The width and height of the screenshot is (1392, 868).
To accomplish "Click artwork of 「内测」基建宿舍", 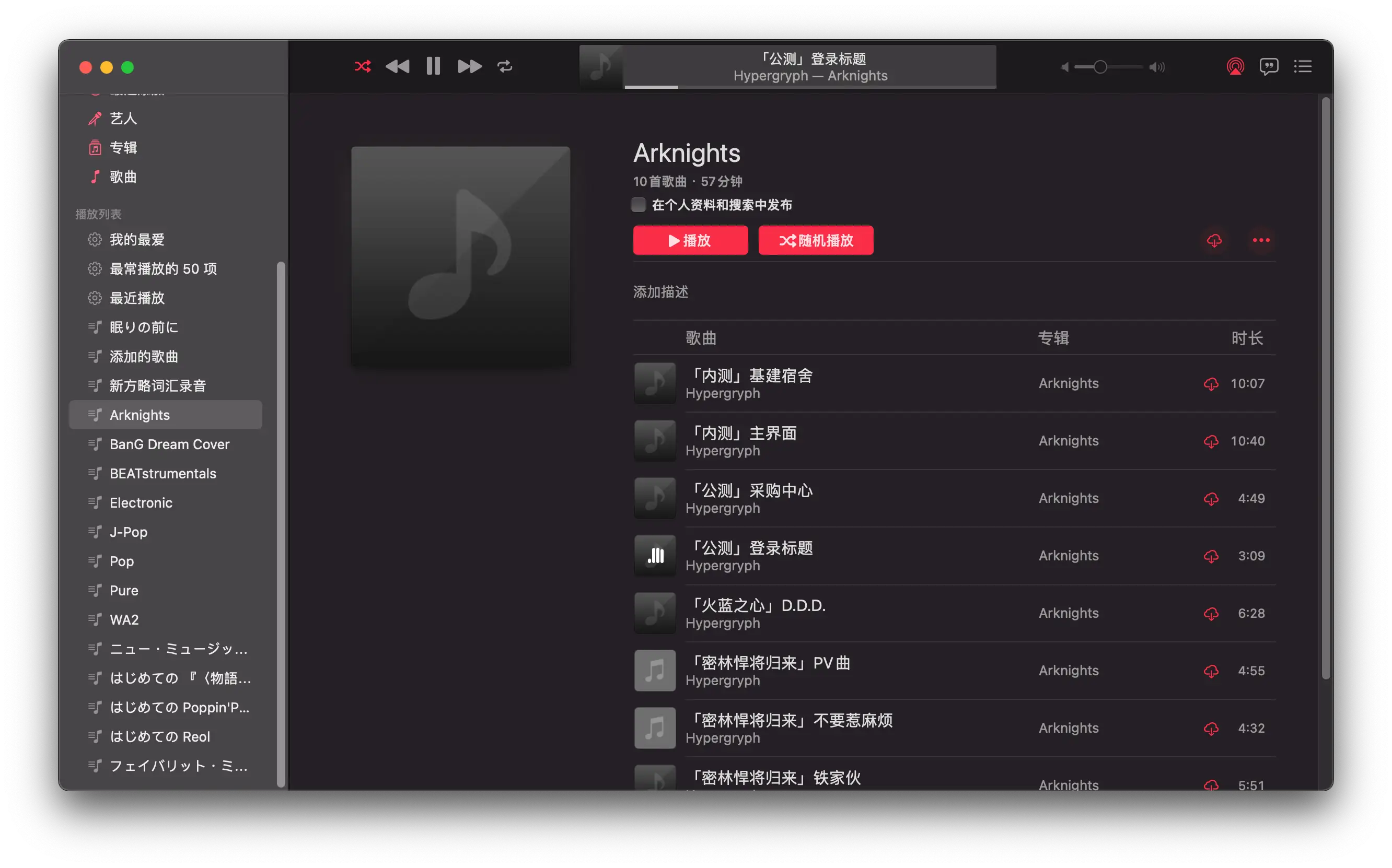I will (655, 383).
